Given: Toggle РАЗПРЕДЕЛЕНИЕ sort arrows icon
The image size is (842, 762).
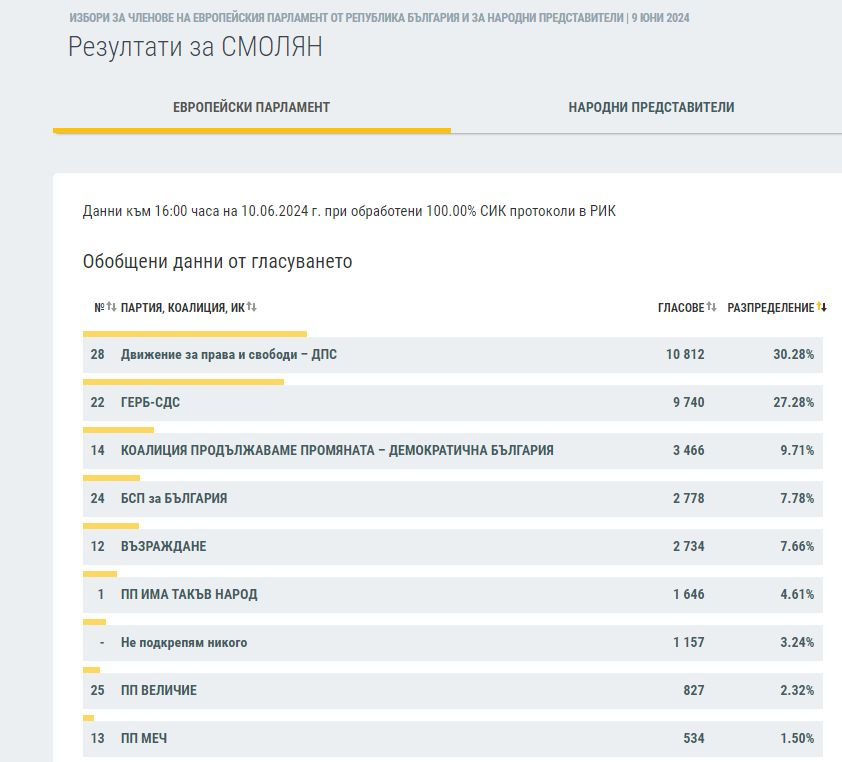Looking at the screenshot, I should [x=822, y=307].
